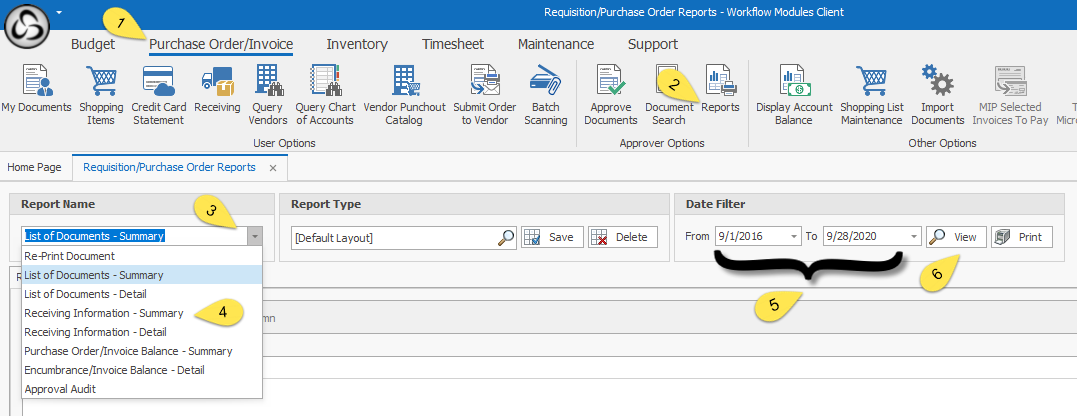The width and height of the screenshot is (1077, 416).
Task: Select Receiving Information - Summary option
Action: [104, 313]
